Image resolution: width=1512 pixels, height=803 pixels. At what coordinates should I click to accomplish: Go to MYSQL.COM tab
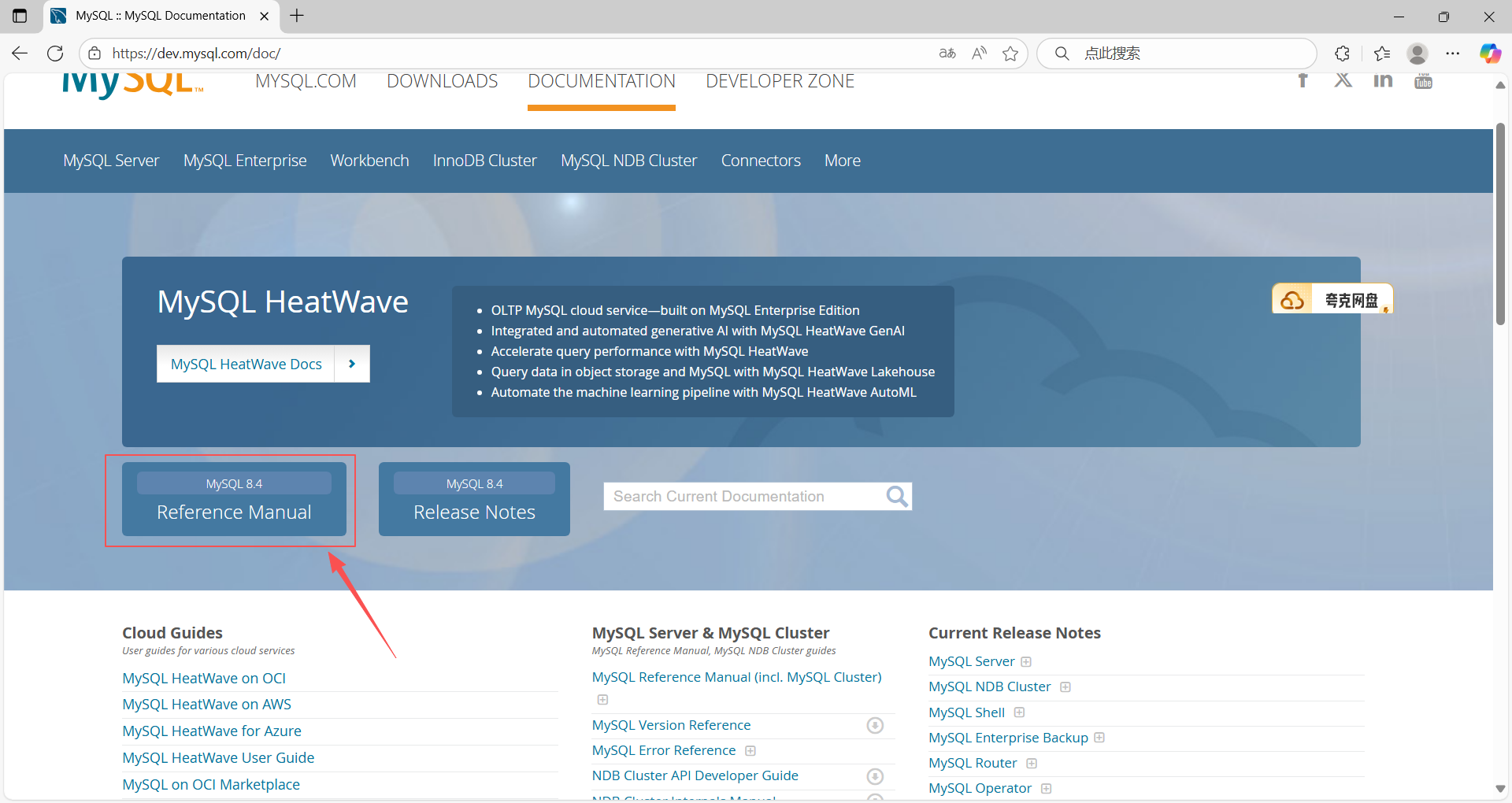(306, 81)
